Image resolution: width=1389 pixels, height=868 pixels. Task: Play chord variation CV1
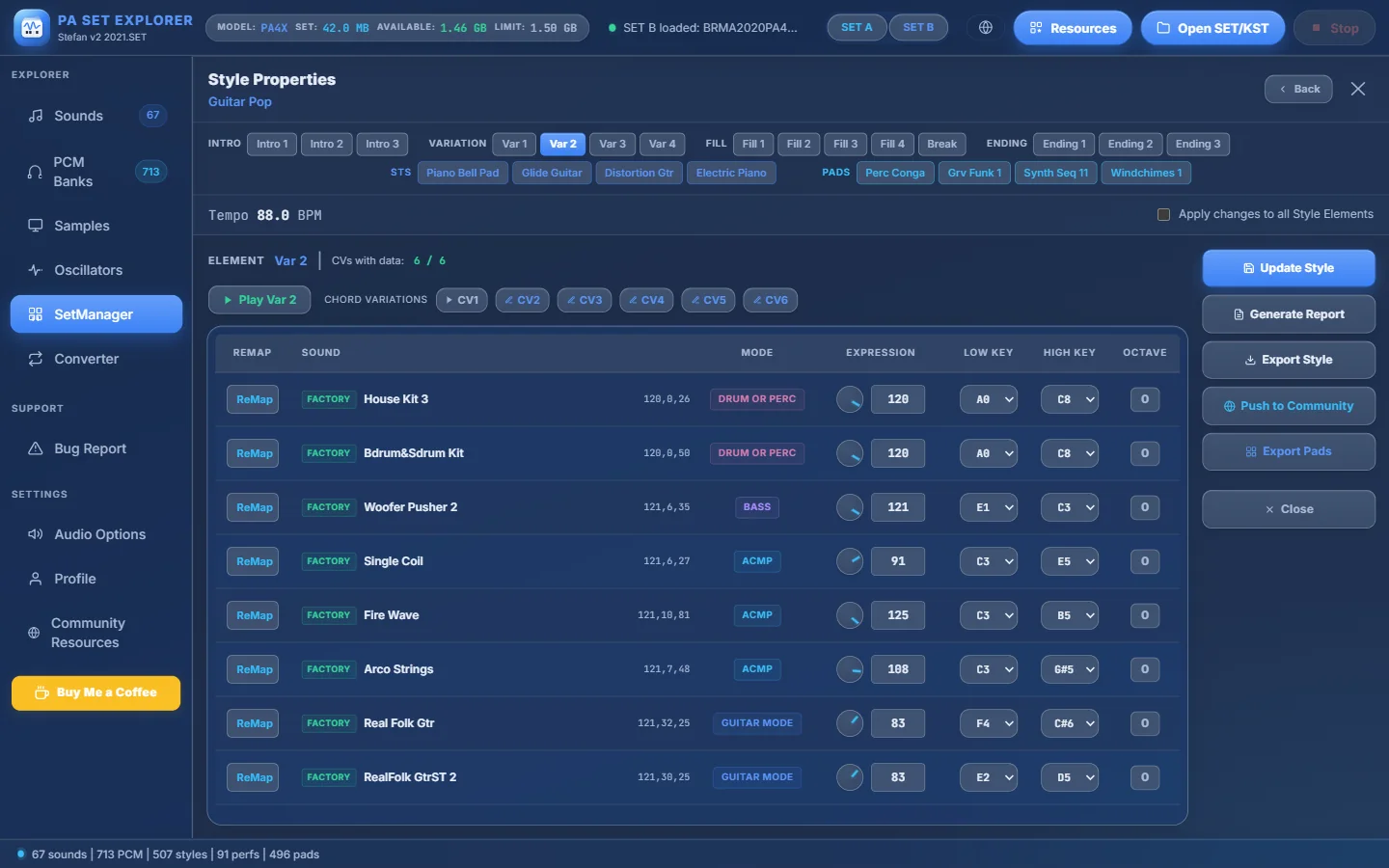click(x=462, y=300)
